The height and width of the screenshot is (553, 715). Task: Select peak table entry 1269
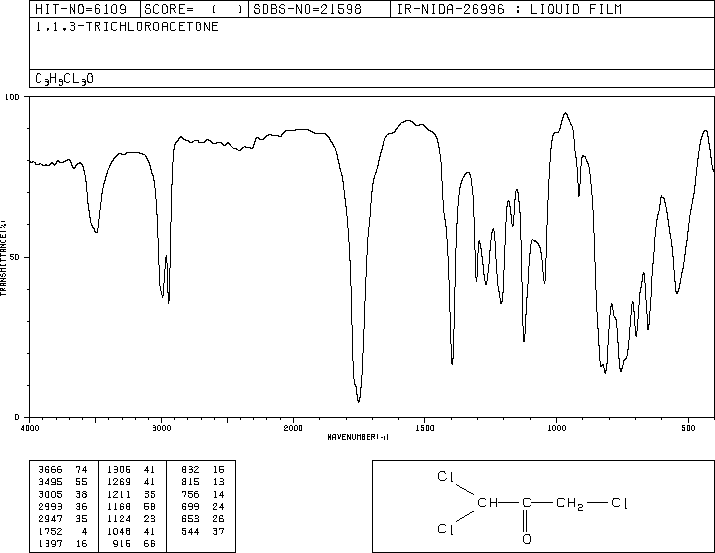[x=131, y=482]
